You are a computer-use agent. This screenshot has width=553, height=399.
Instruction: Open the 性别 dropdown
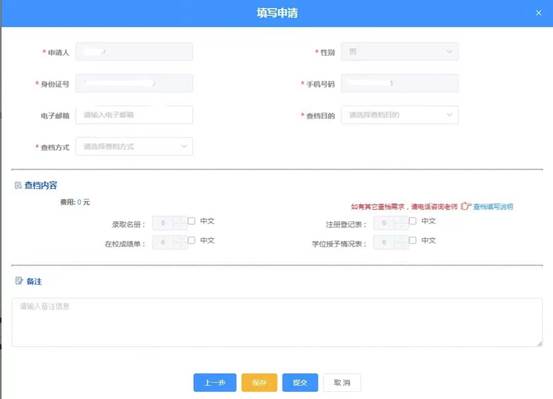[400, 52]
